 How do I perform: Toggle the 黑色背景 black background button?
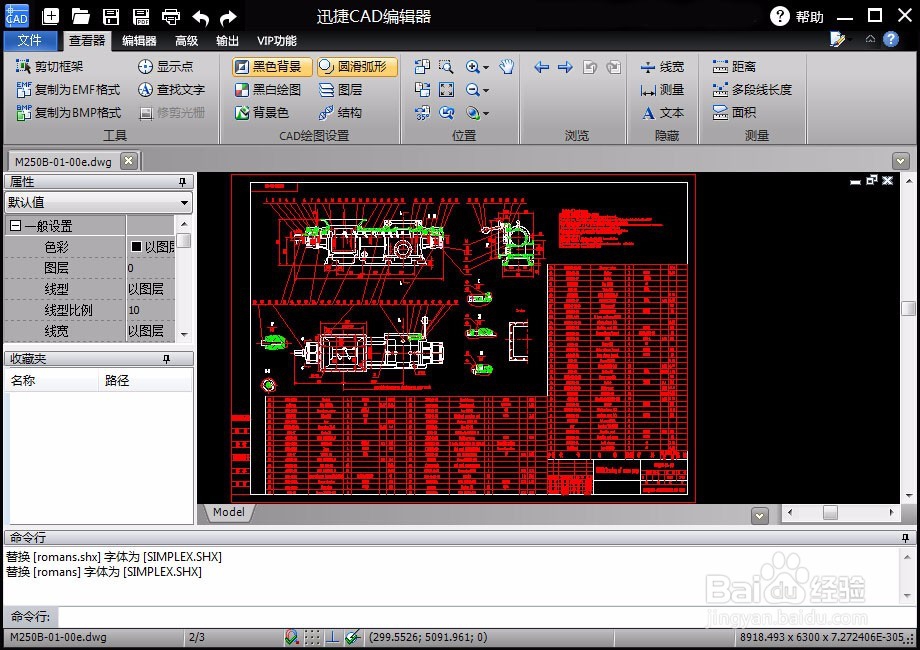tap(272, 66)
